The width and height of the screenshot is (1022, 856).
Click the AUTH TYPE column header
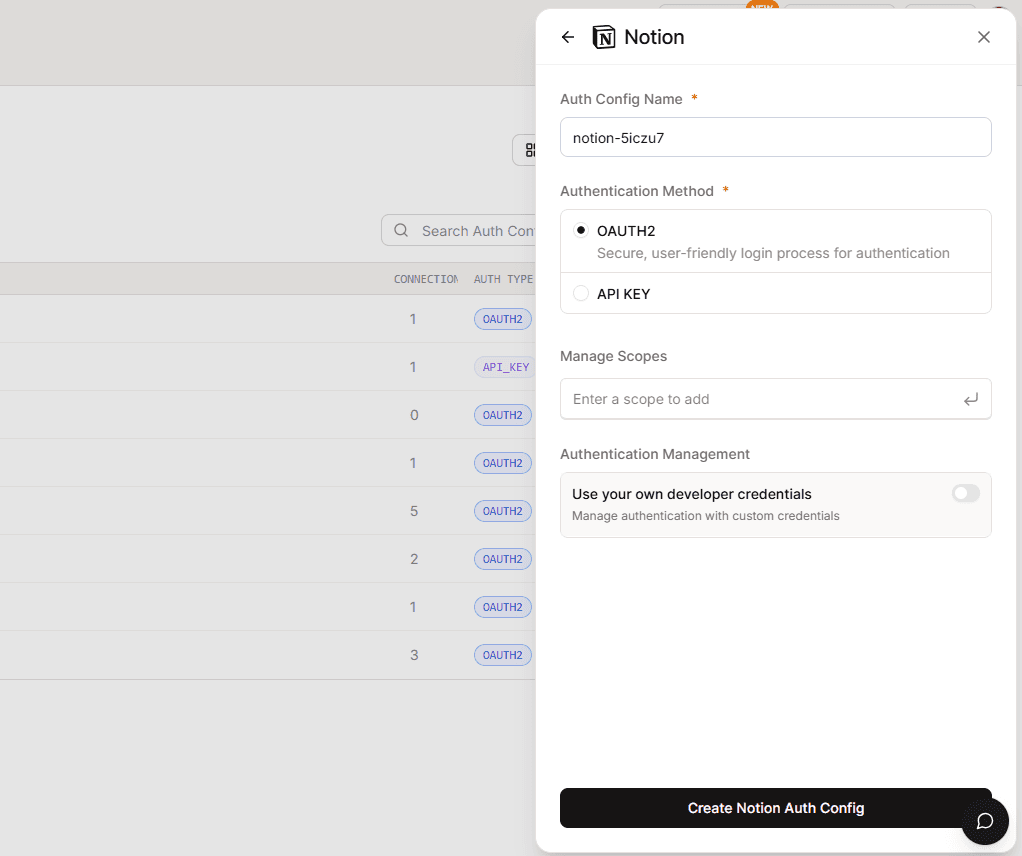point(503,279)
